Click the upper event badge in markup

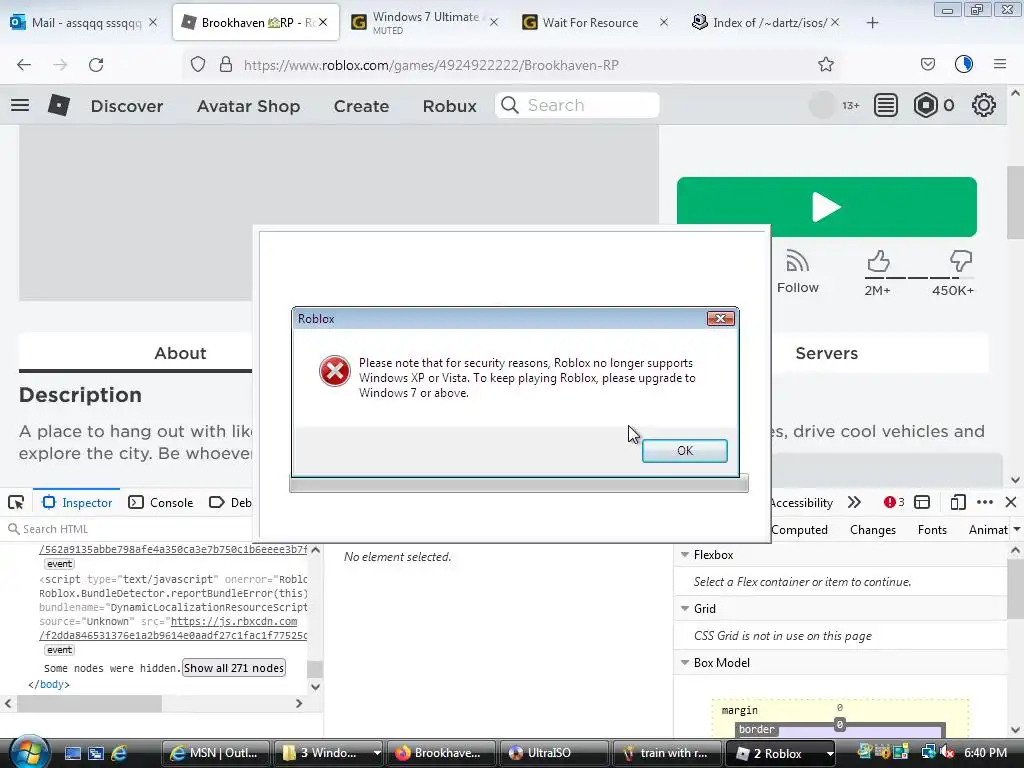[59, 564]
